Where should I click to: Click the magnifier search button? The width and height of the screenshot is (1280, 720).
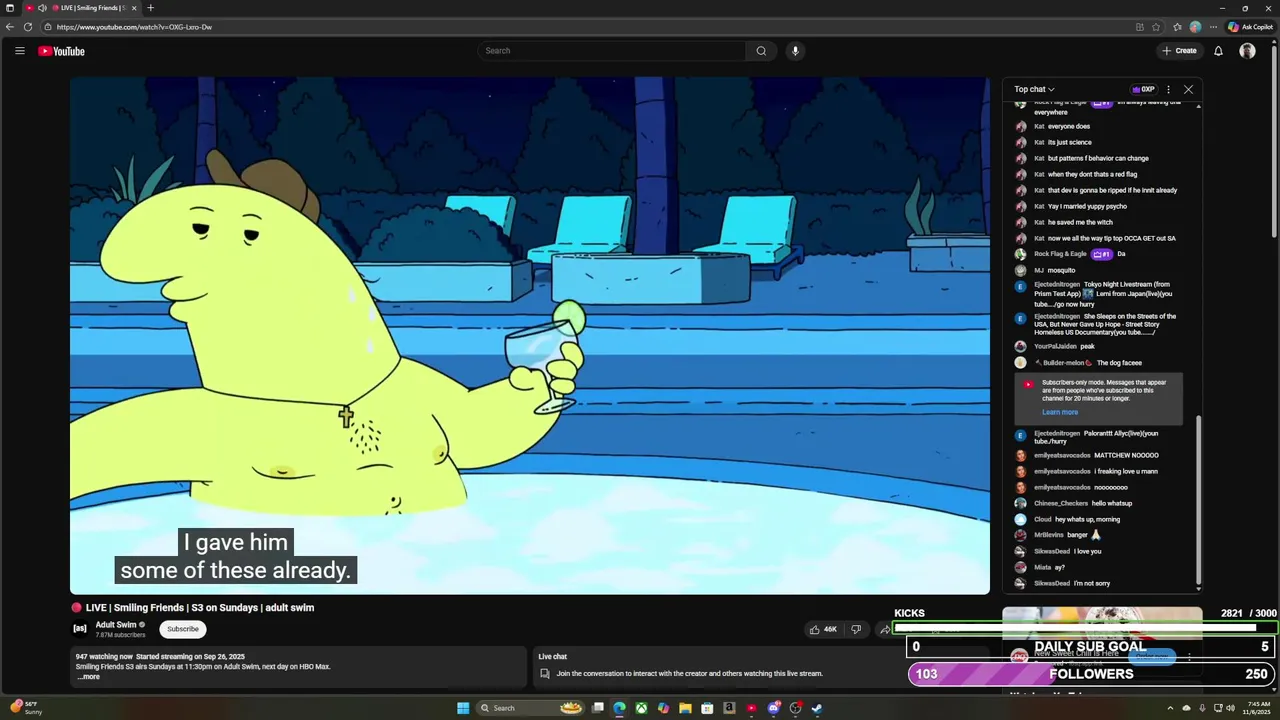point(761,51)
